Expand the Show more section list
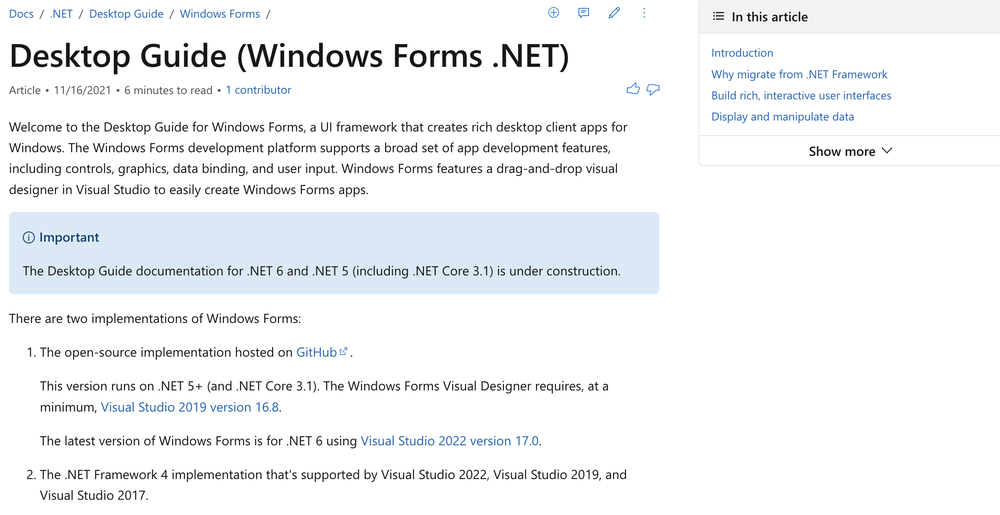The height and width of the screenshot is (515, 1000). click(x=850, y=151)
